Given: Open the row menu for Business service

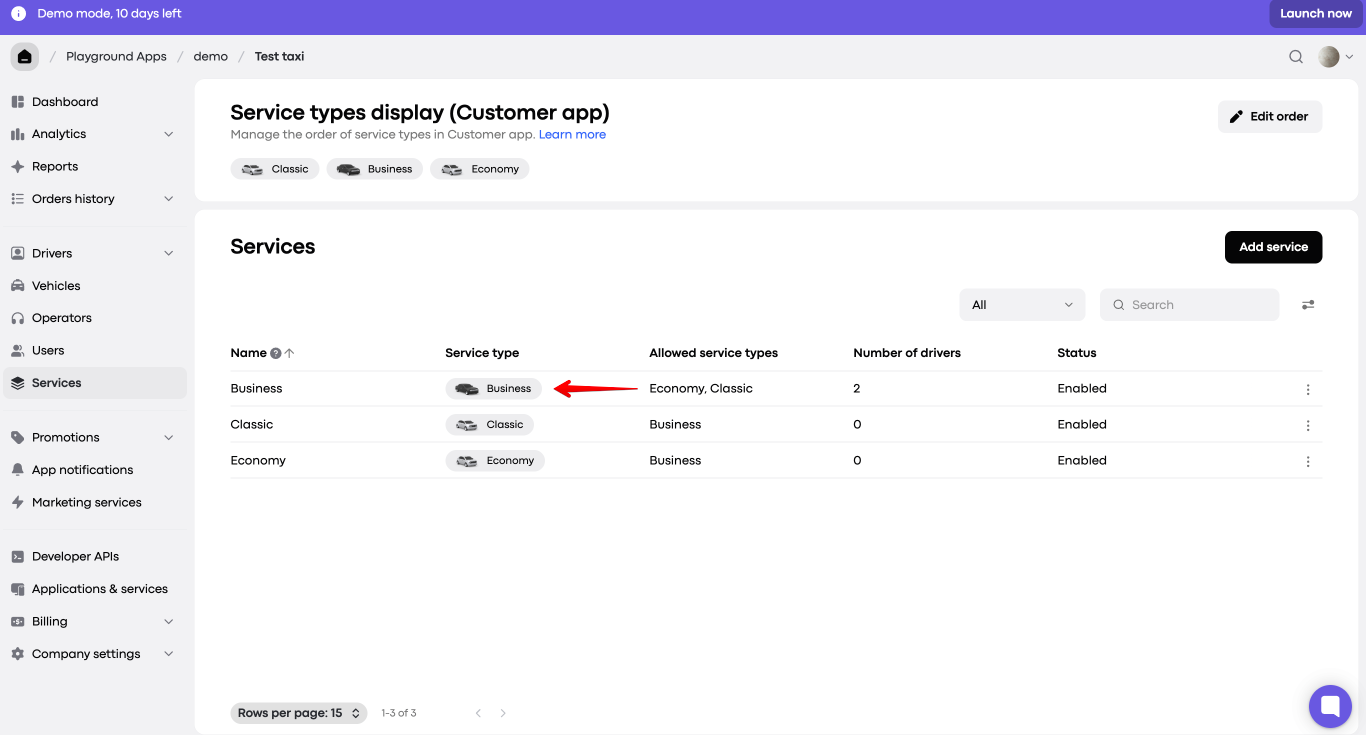Looking at the screenshot, I should 1308,389.
